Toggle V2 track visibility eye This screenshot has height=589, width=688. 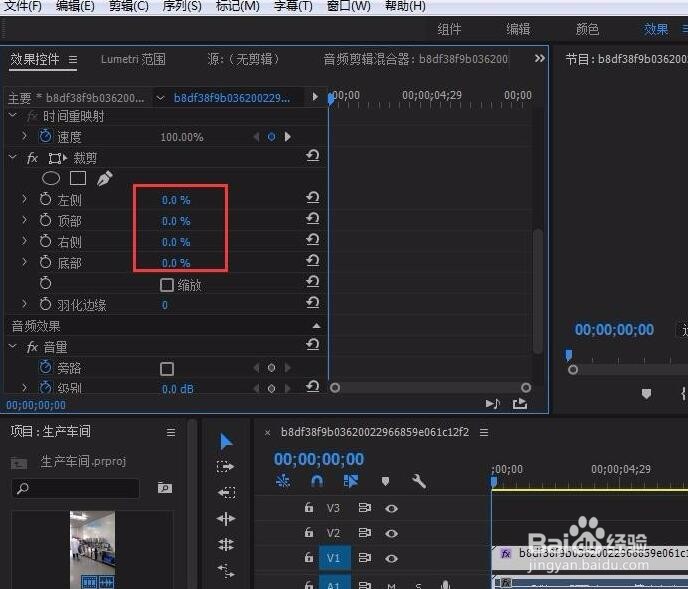(391, 533)
